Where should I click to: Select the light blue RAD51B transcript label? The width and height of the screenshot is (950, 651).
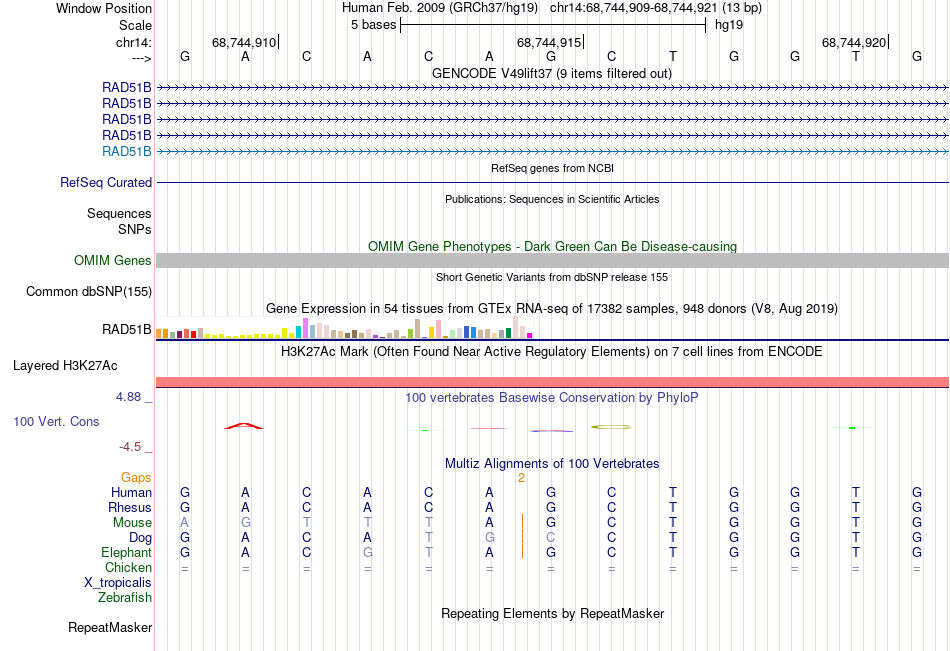click(x=127, y=152)
